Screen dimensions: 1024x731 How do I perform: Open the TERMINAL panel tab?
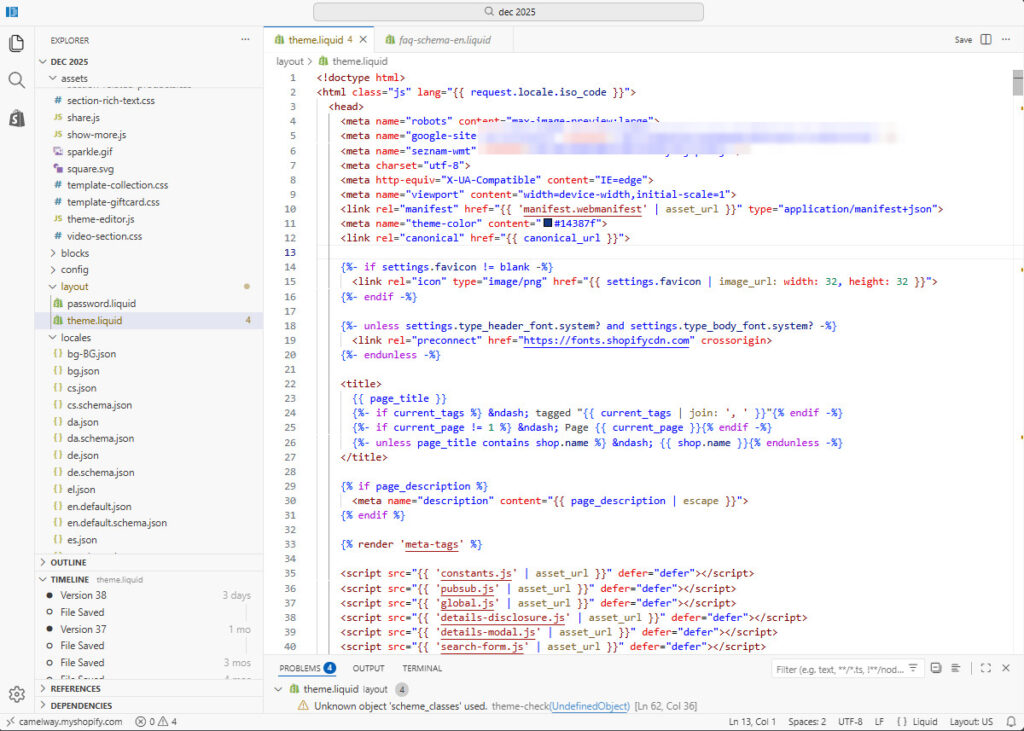pyautogui.click(x=422, y=668)
